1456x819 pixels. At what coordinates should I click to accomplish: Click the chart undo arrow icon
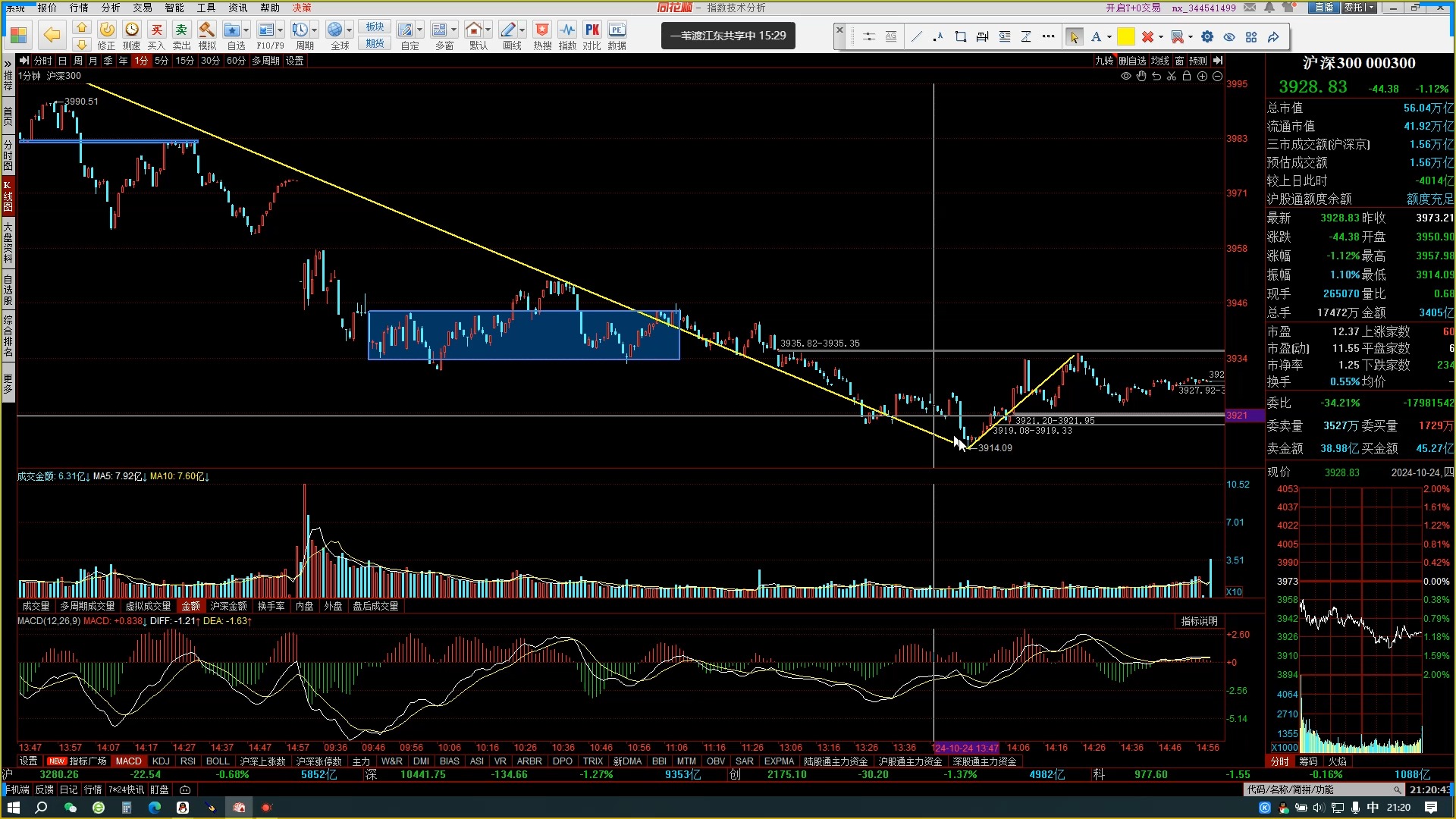(x=1156, y=76)
